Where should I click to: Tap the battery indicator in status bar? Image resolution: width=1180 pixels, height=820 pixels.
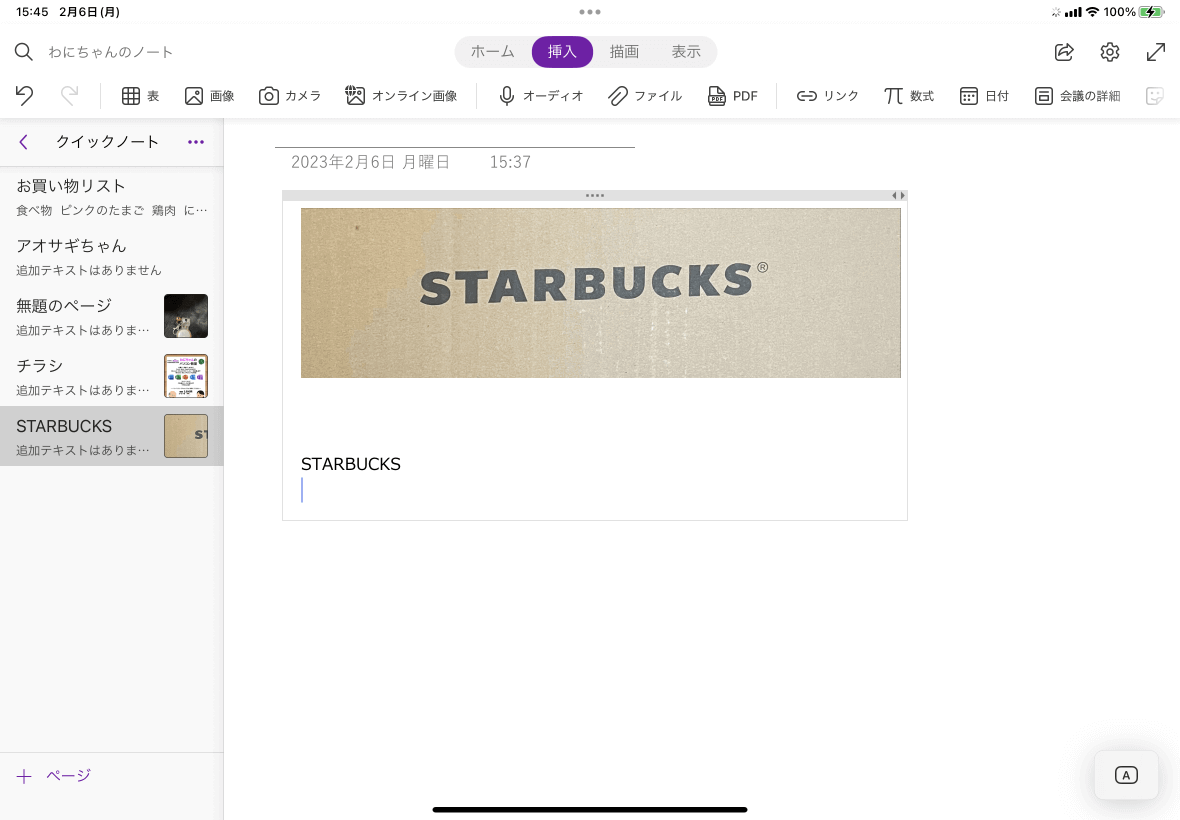(x=1151, y=12)
